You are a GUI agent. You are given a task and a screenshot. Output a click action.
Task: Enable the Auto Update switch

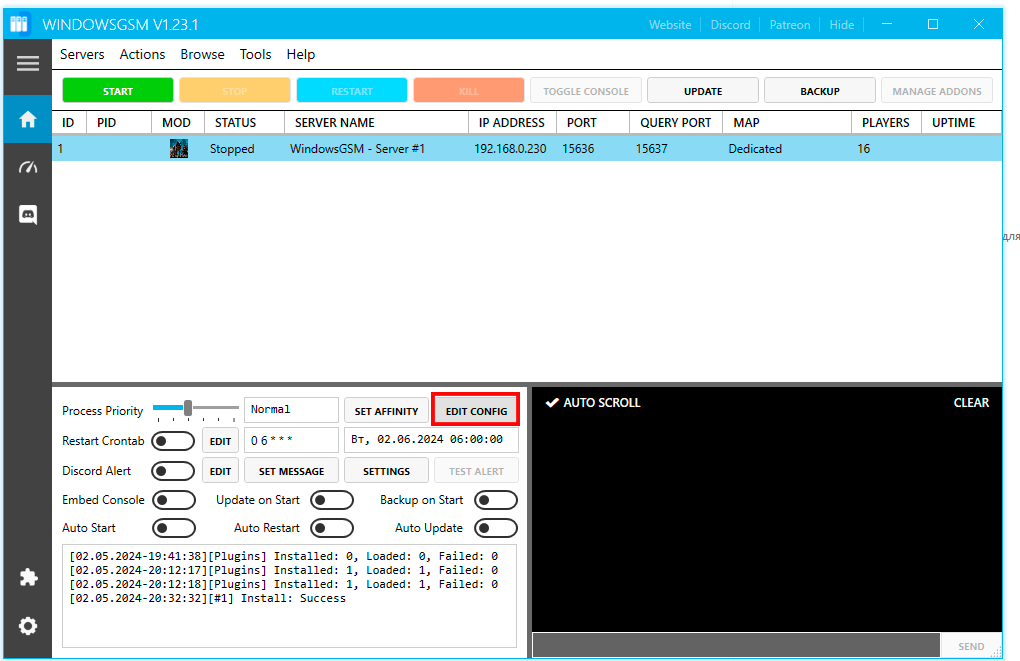tap(496, 528)
